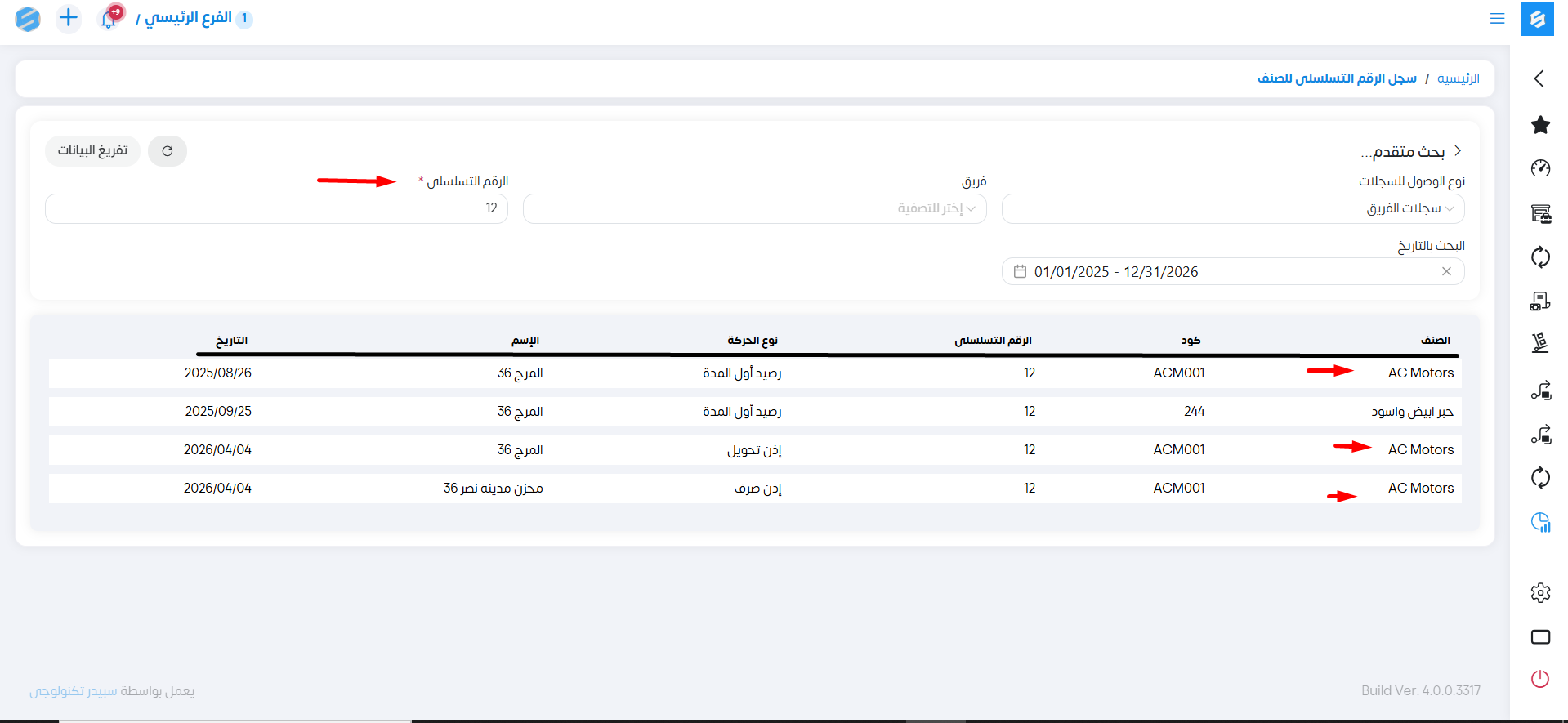The width and height of the screenshot is (1568, 723).
Task: Open favorites star in sidebar
Action: click(1540, 125)
